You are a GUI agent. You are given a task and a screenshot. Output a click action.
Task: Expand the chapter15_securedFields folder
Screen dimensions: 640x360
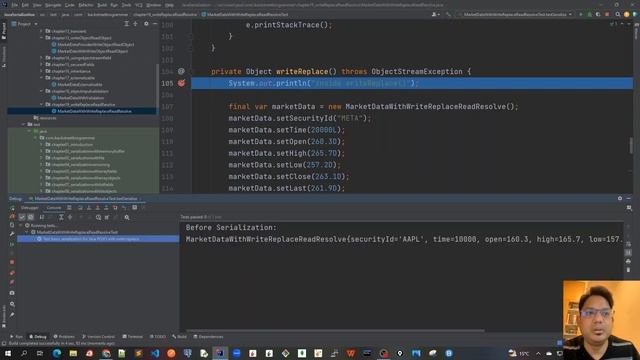click(42, 64)
